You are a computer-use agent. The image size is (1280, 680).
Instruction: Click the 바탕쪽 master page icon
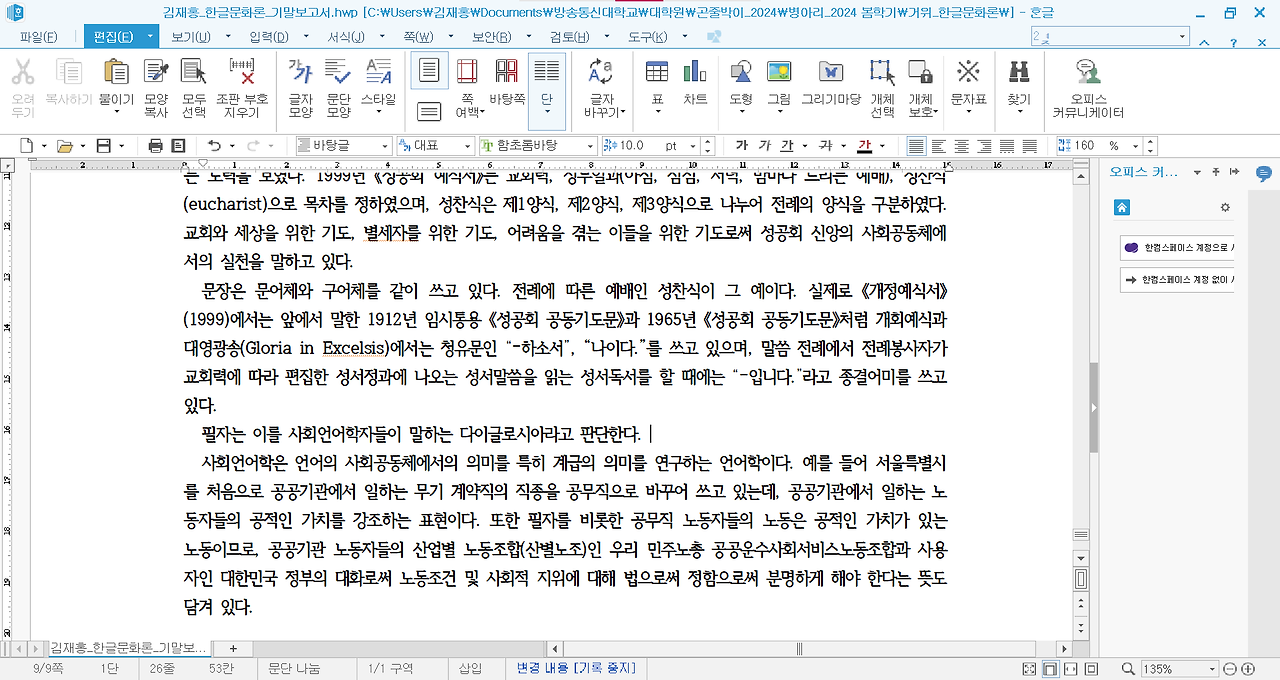click(x=507, y=72)
